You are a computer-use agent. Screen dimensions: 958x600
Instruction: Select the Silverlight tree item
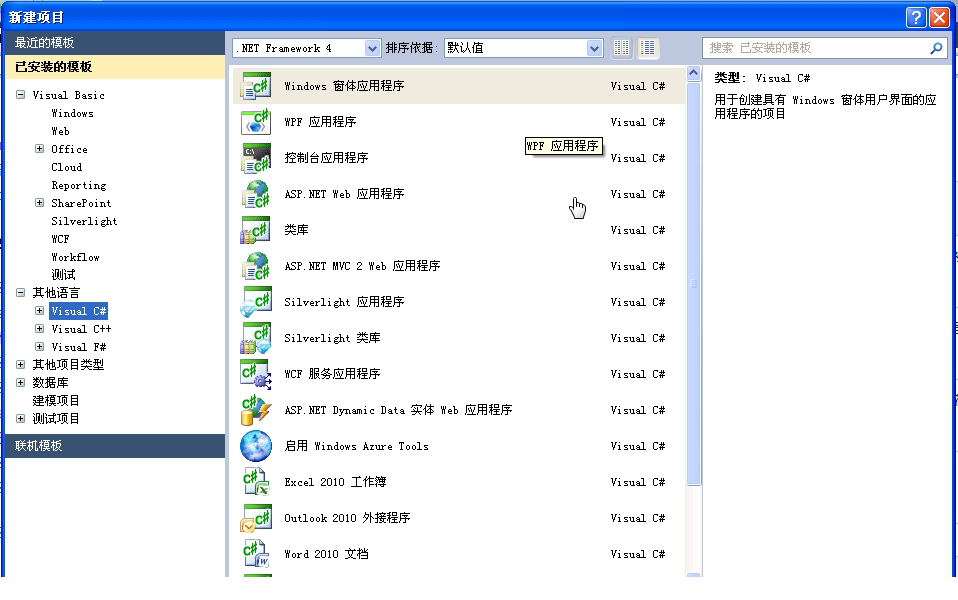pyautogui.click(x=84, y=221)
